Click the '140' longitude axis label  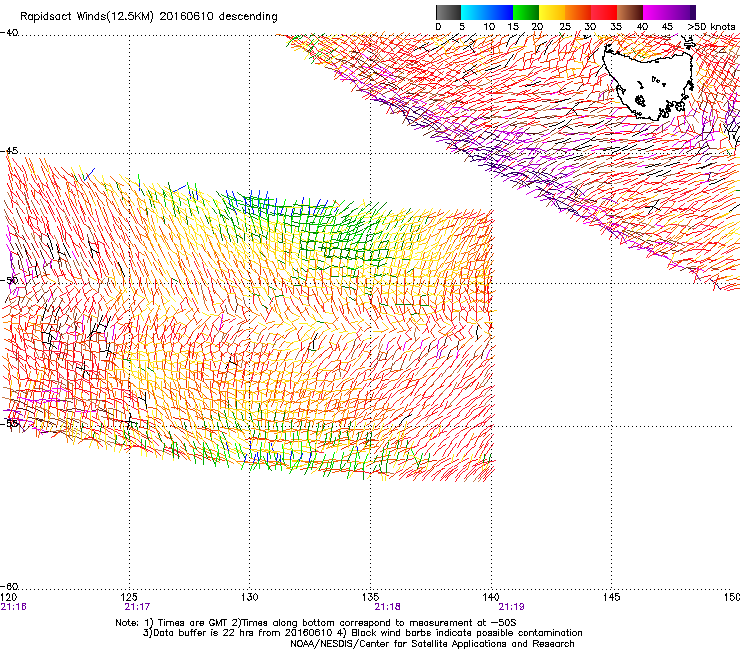tap(491, 597)
